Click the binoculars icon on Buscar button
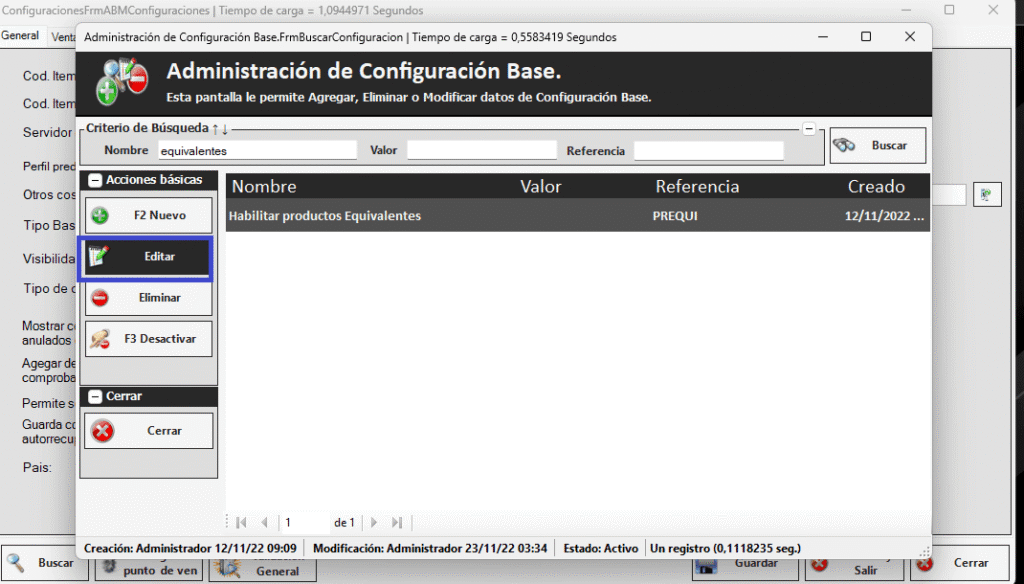Image resolution: width=1024 pixels, height=584 pixels. click(845, 145)
